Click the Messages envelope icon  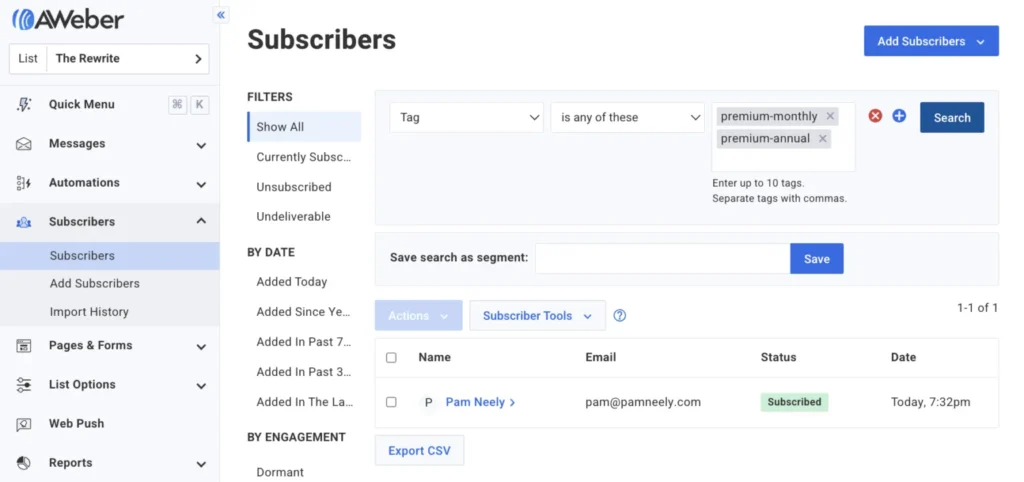click(24, 144)
